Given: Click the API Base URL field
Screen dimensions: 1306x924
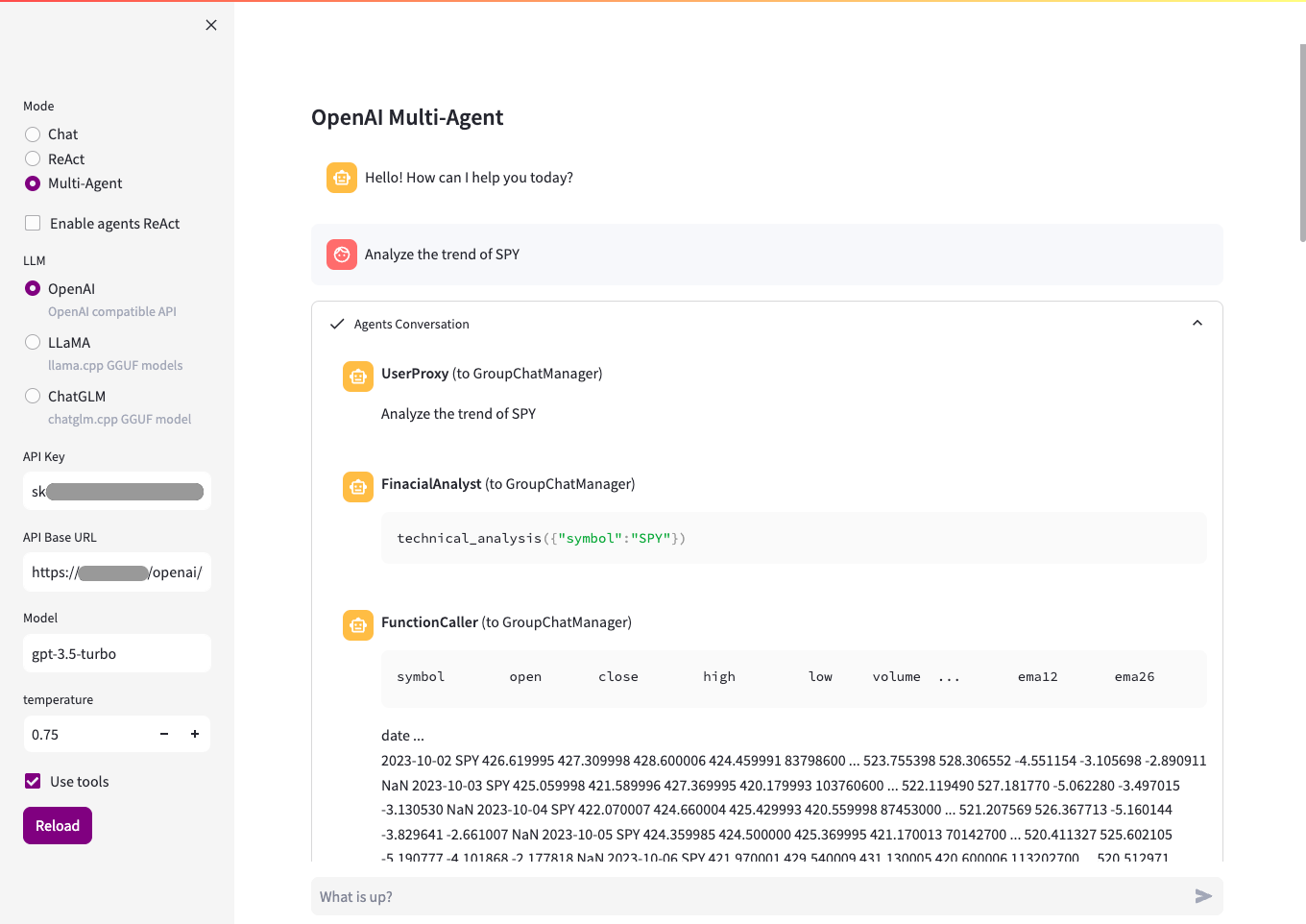Looking at the screenshot, I should tap(117, 572).
